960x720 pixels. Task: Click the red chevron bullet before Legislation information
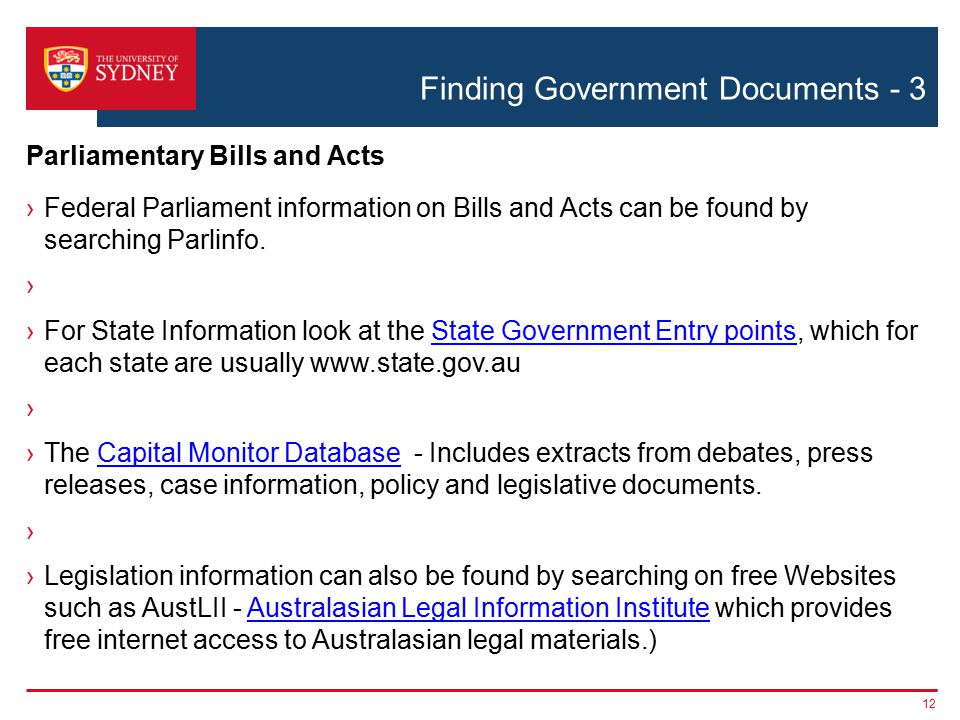coord(30,577)
